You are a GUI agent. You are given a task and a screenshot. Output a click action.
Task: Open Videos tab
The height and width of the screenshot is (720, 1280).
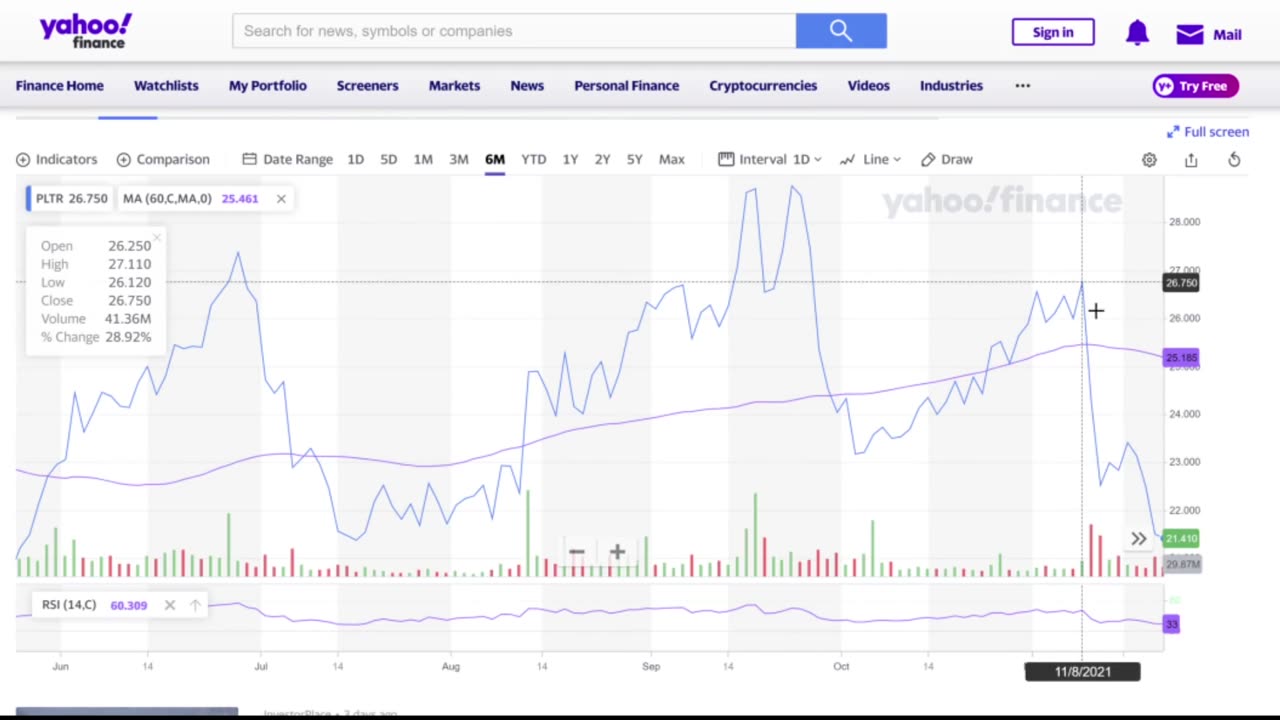click(869, 86)
